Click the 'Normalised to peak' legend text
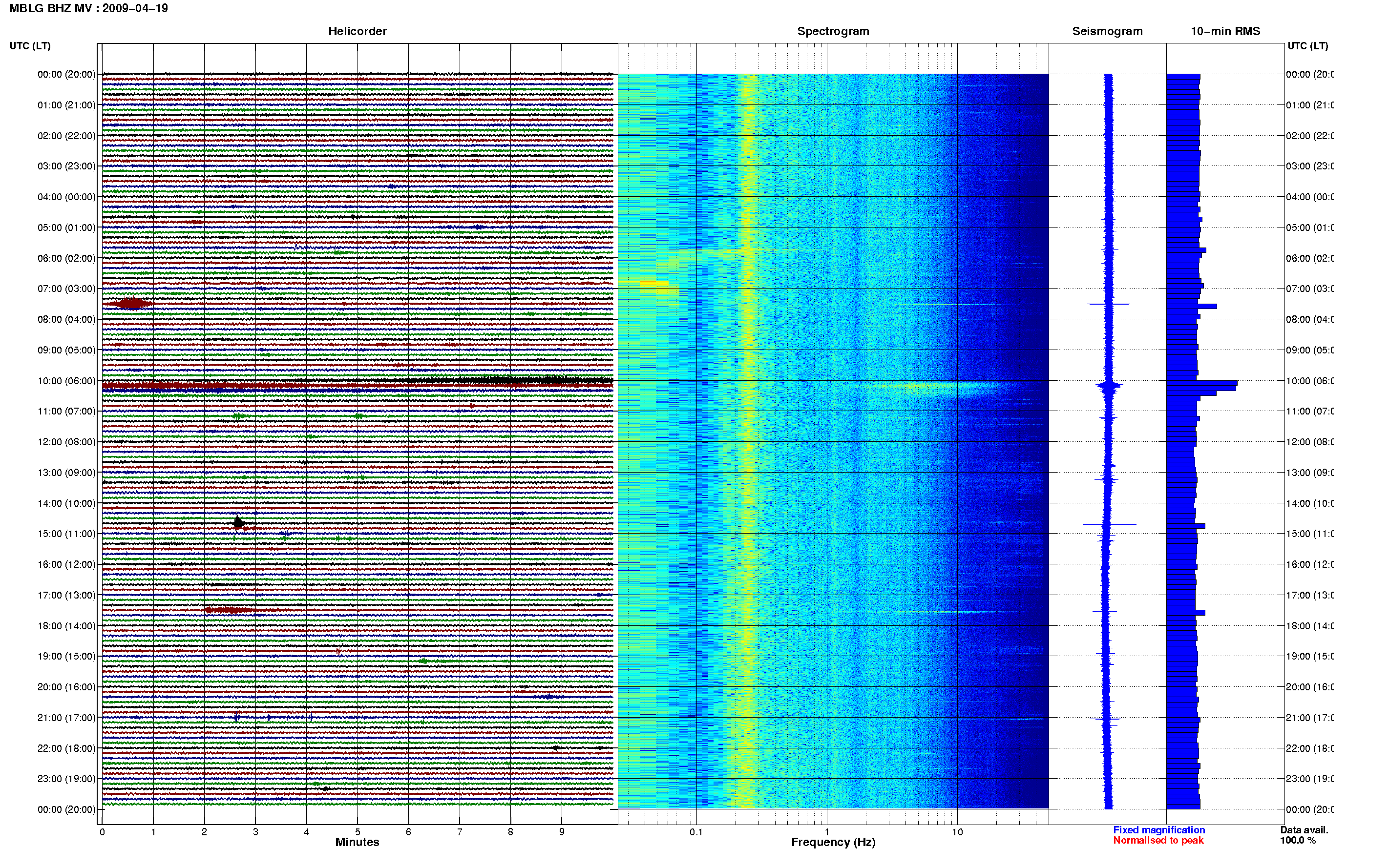Viewport: 1389px width, 868px height. [1158, 840]
